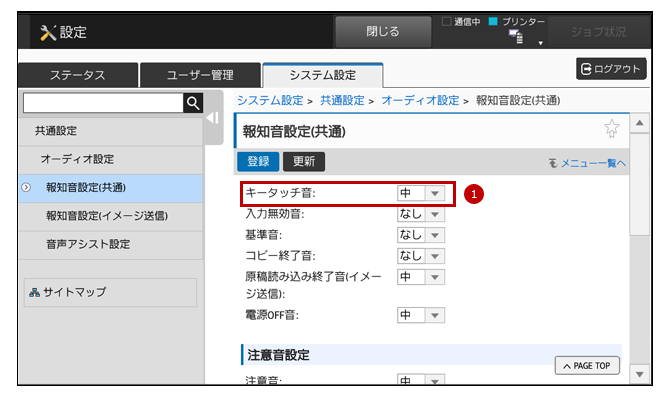Open オーディオ設定 in the sidebar
Image resolution: width=670 pixels, height=396 pixels.
(x=111, y=159)
